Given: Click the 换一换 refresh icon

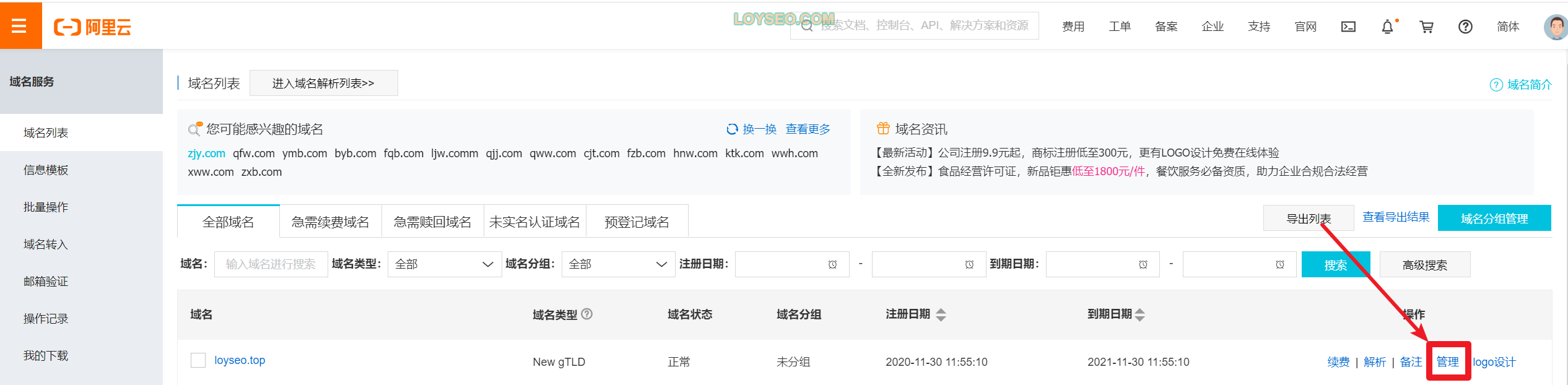Looking at the screenshot, I should click(732, 129).
